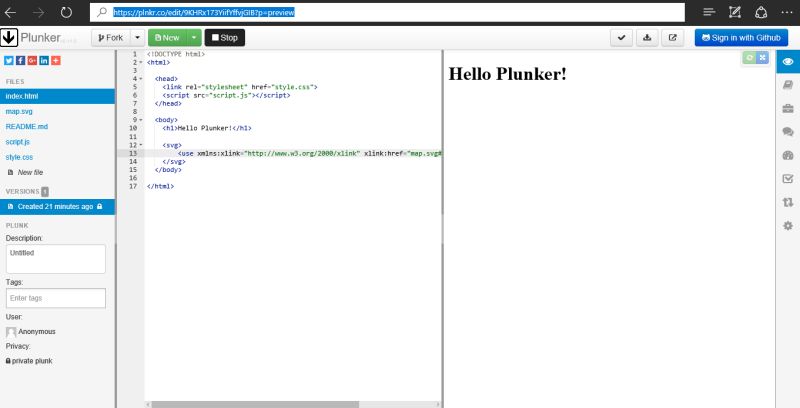
Task: Share plunk via LinkedIn icon
Action: coord(44,60)
